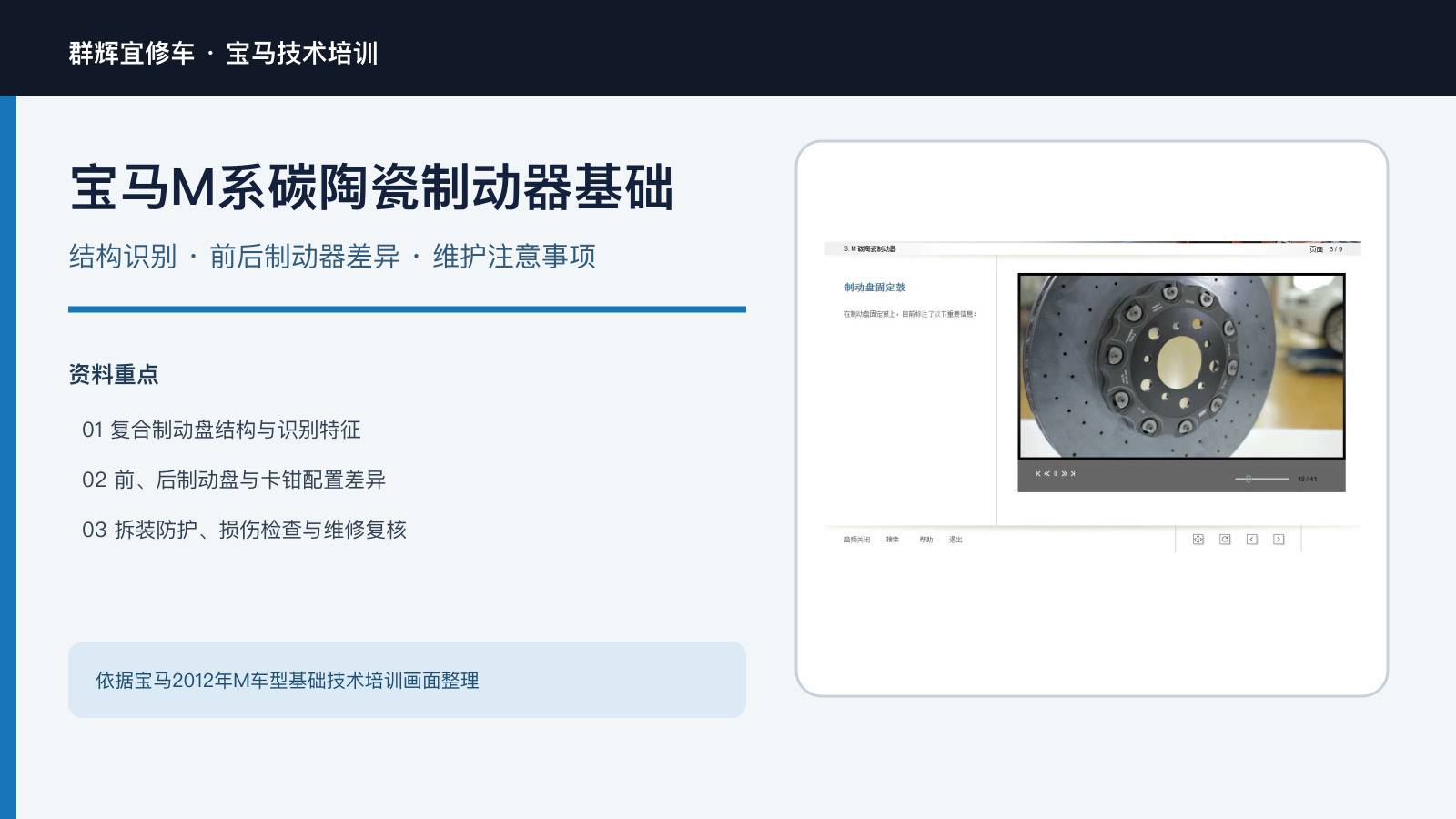Click the rewind double-arrow in the video player
Viewport: 1456px width, 819px height.
(x=1046, y=473)
